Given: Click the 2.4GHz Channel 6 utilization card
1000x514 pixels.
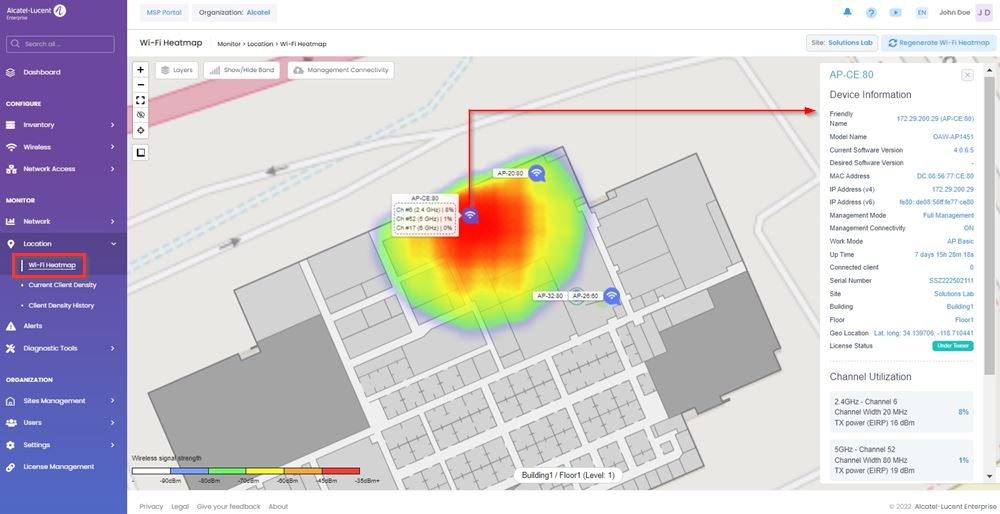Looking at the screenshot, I should [x=901, y=412].
